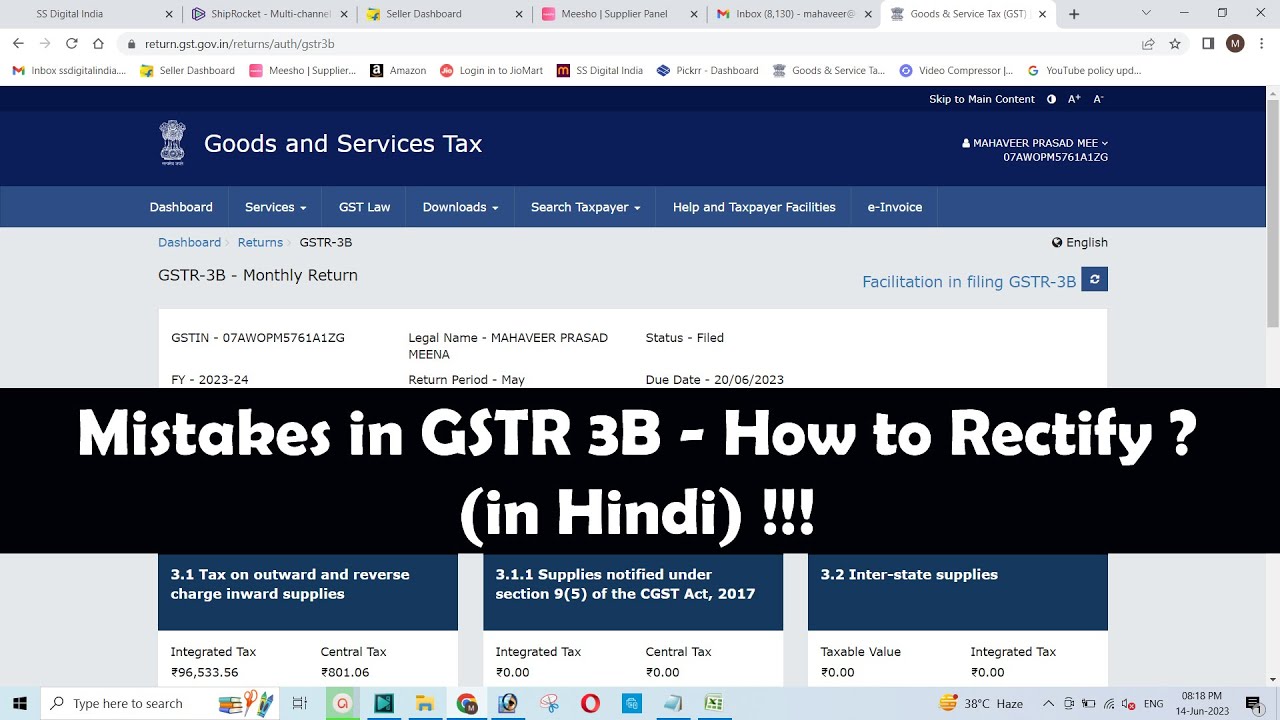Click the volume icon in tray
This screenshot has width=1280, height=720.
[x=1129, y=703]
